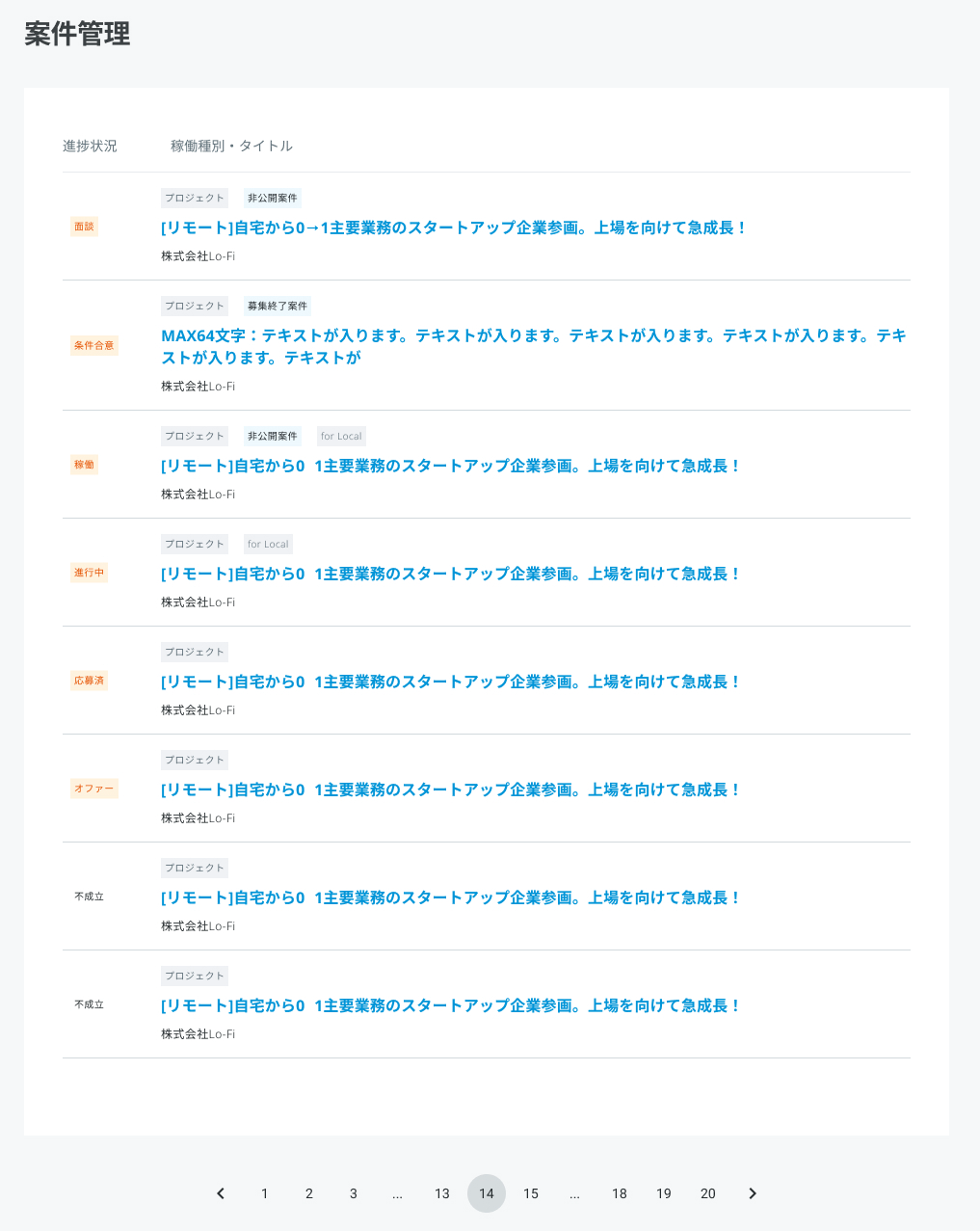Go to previous page with left chevron
Viewport: 980px width, 1231px height.
[x=221, y=1193]
